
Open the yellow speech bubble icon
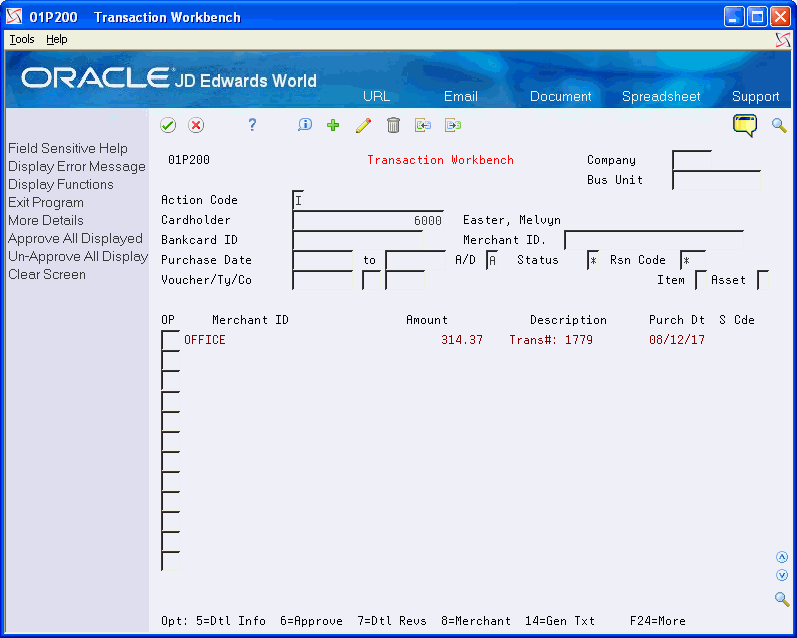coord(745,125)
